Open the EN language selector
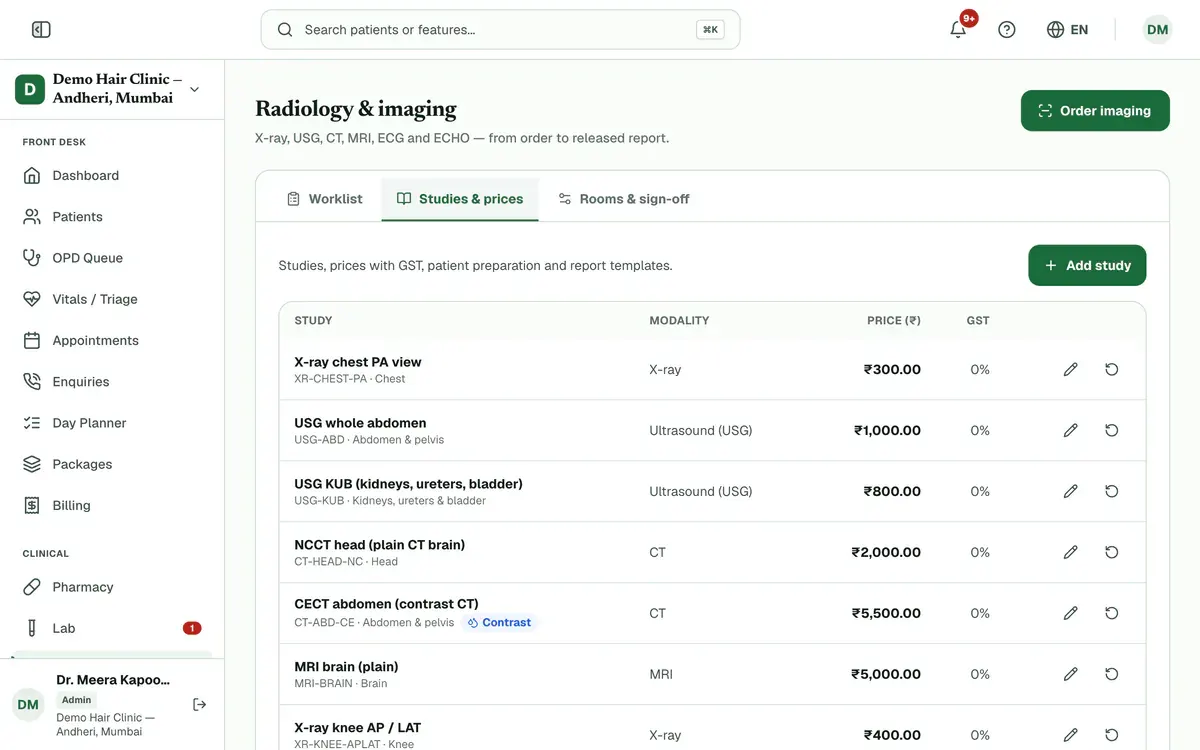Screen dimensions: 1200x750 click(1068, 30)
